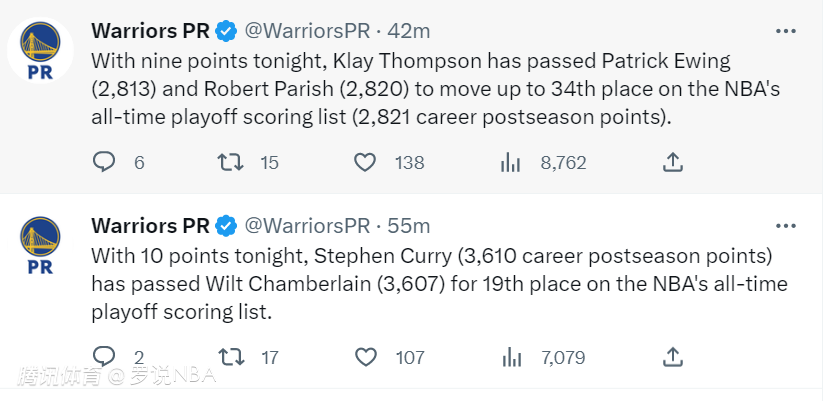Retweet the Stephen Curry tweet
The image size is (838, 401).
230,357
